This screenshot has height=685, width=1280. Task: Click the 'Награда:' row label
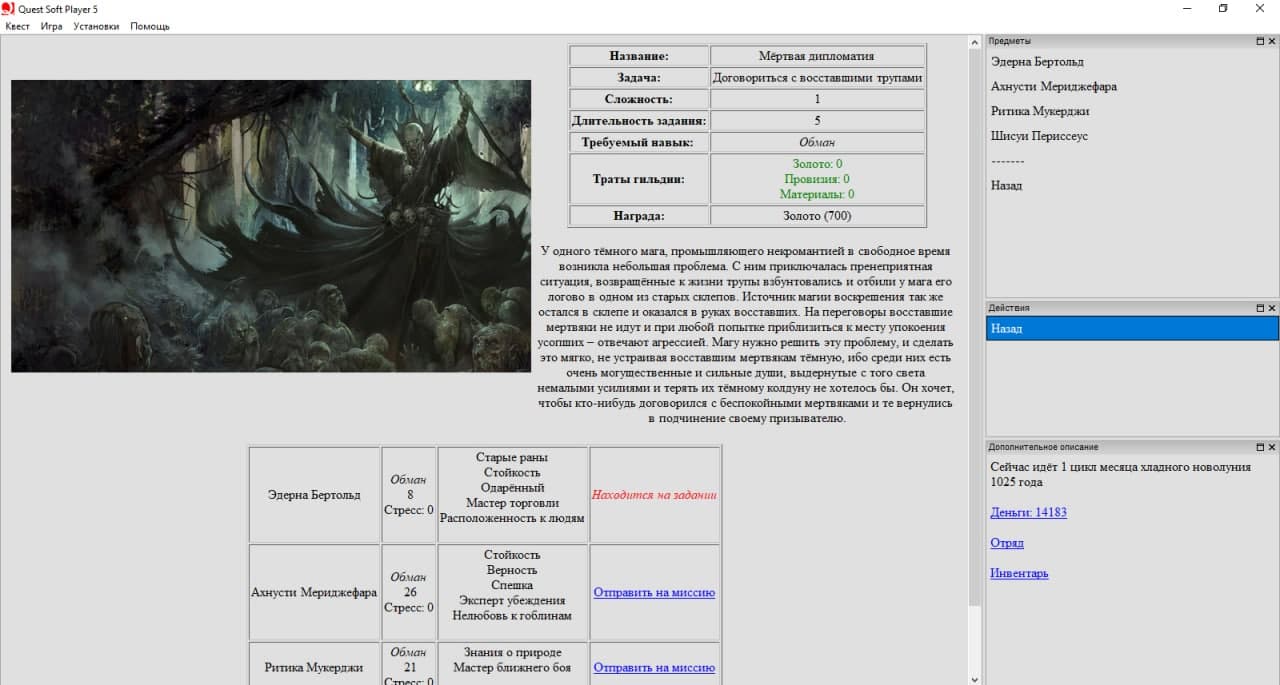[x=639, y=215]
